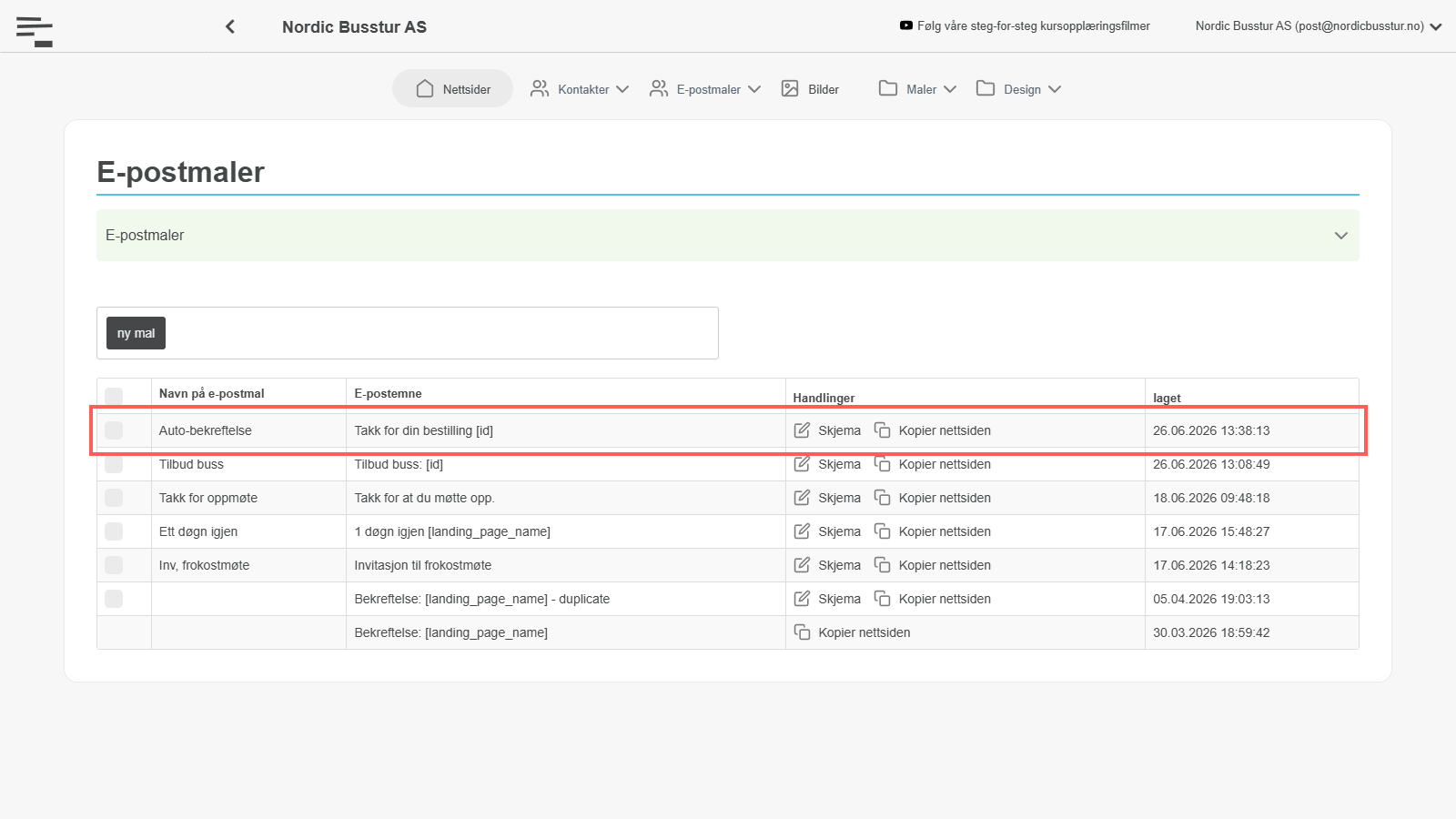Click Skjema link for Inv, frokostmøte
Image resolution: width=1456 pixels, height=819 pixels.
[x=839, y=565]
